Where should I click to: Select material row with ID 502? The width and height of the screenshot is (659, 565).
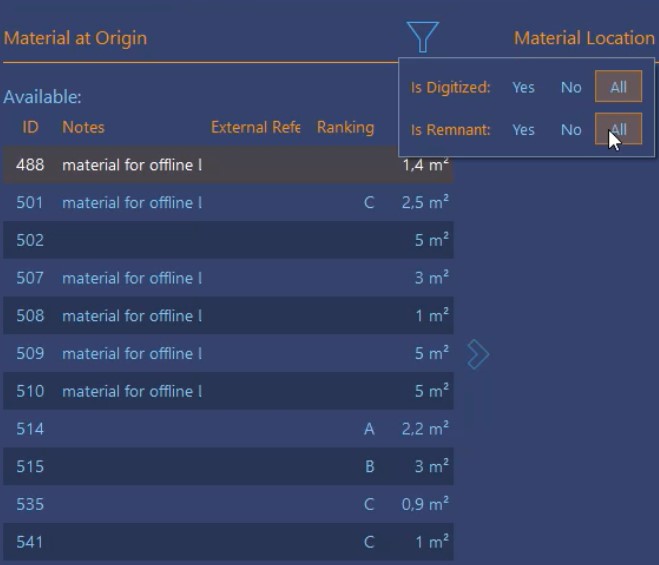click(x=228, y=240)
